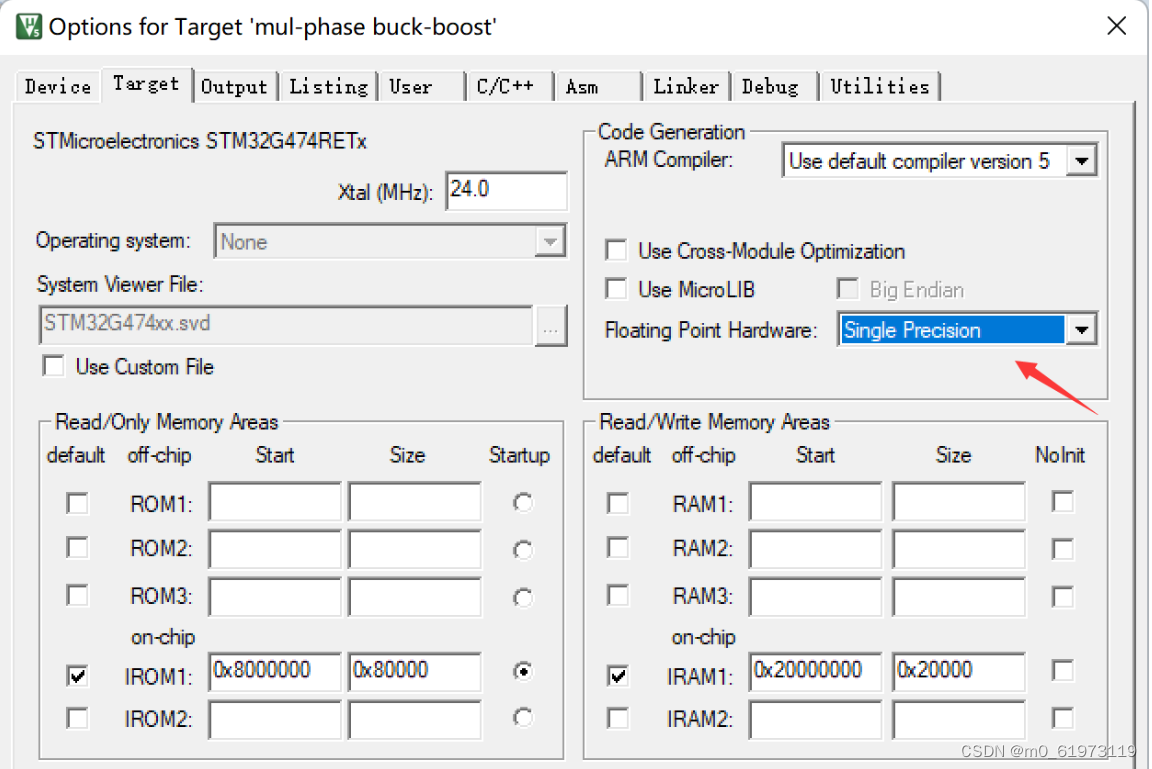Check the RAM3 default checkbox
This screenshot has width=1152, height=769.
click(x=618, y=595)
